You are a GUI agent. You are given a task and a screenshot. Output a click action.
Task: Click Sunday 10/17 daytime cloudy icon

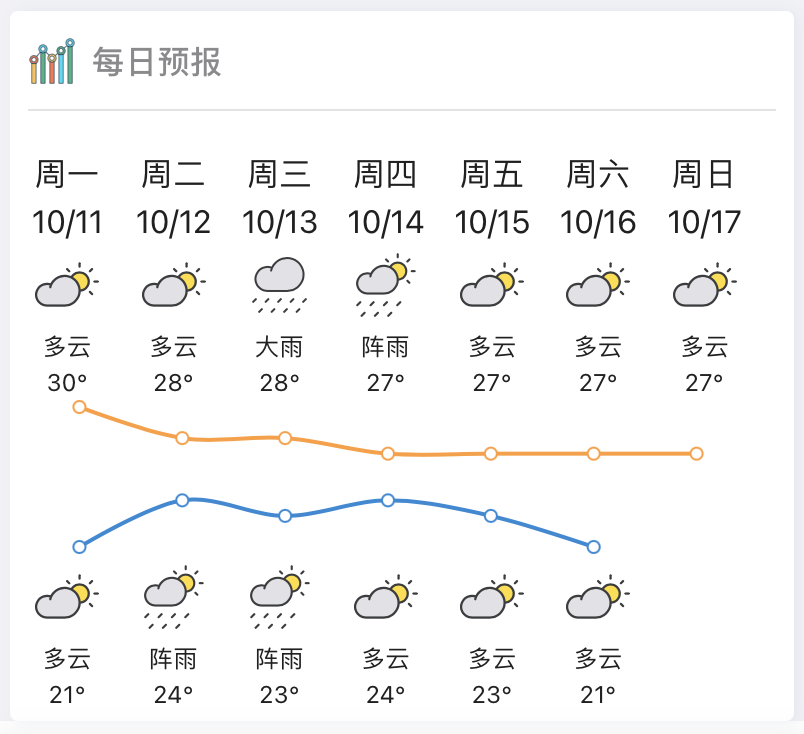point(704,286)
